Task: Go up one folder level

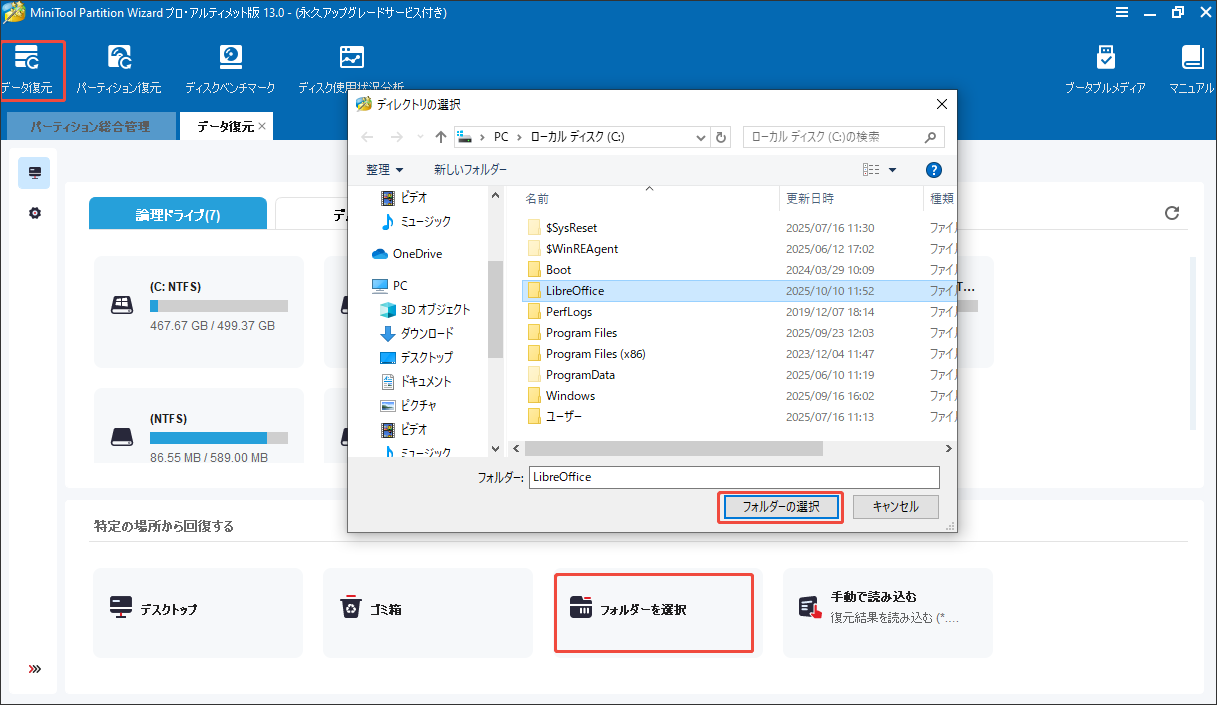Action: [x=441, y=137]
